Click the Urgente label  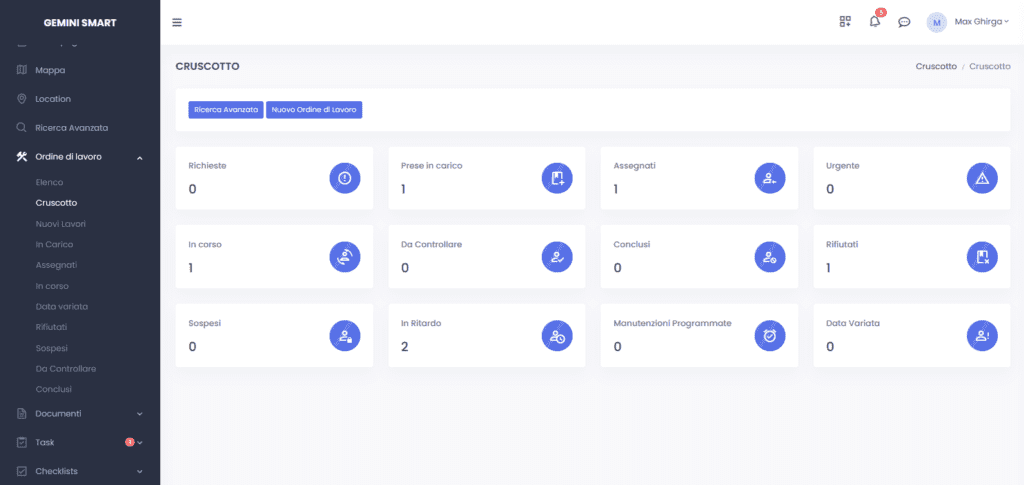pos(842,166)
